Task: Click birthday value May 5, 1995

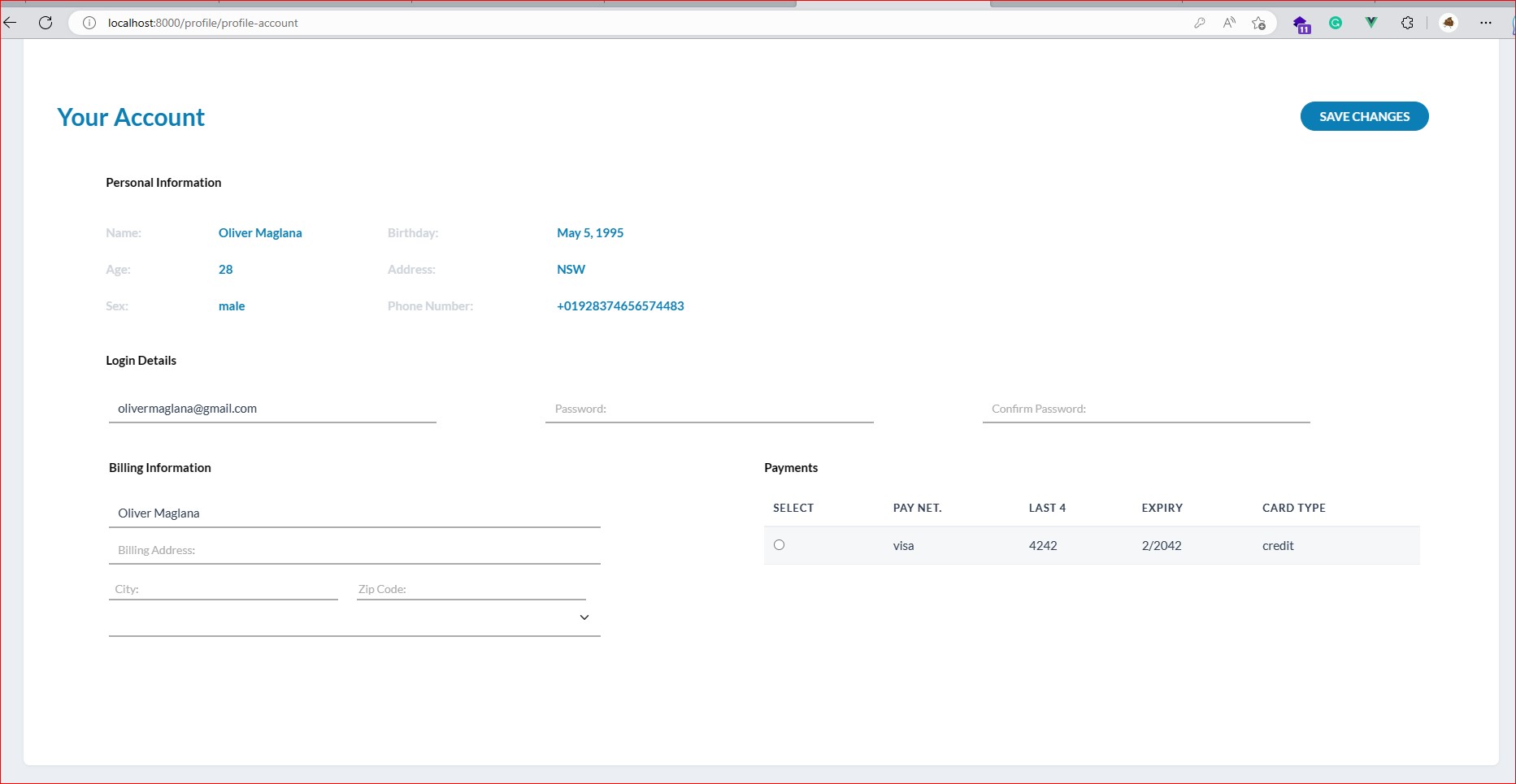Action: (590, 233)
